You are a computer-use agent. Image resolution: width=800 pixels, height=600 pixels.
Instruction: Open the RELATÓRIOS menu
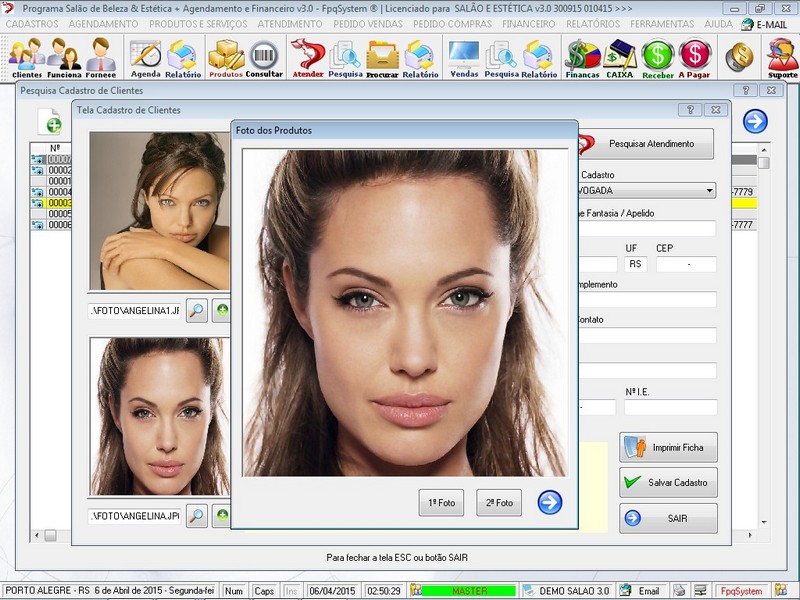tap(593, 24)
